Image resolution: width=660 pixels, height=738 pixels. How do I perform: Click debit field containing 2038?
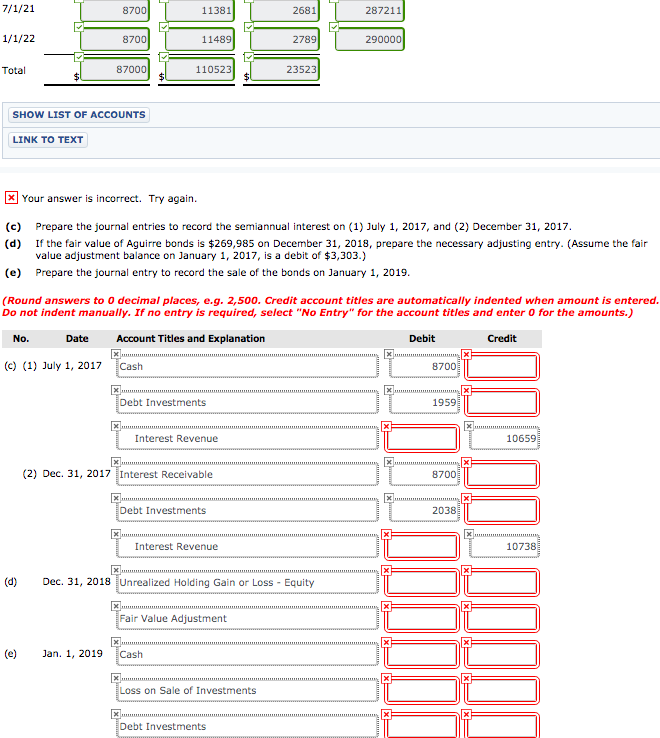click(x=424, y=510)
